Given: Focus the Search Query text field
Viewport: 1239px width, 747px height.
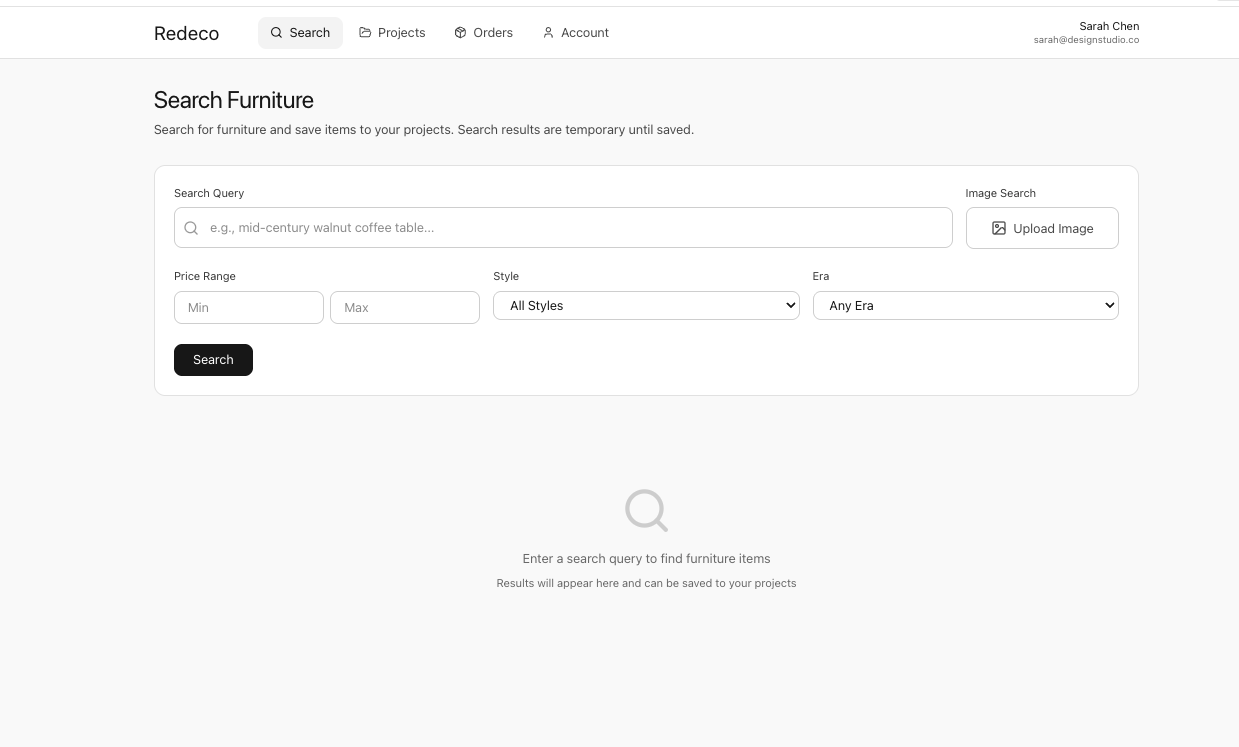Looking at the screenshot, I should click(x=575, y=228).
